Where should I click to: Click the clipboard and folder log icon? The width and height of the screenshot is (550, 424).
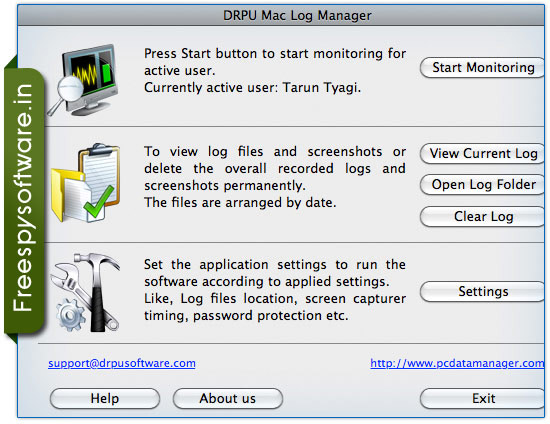86,183
